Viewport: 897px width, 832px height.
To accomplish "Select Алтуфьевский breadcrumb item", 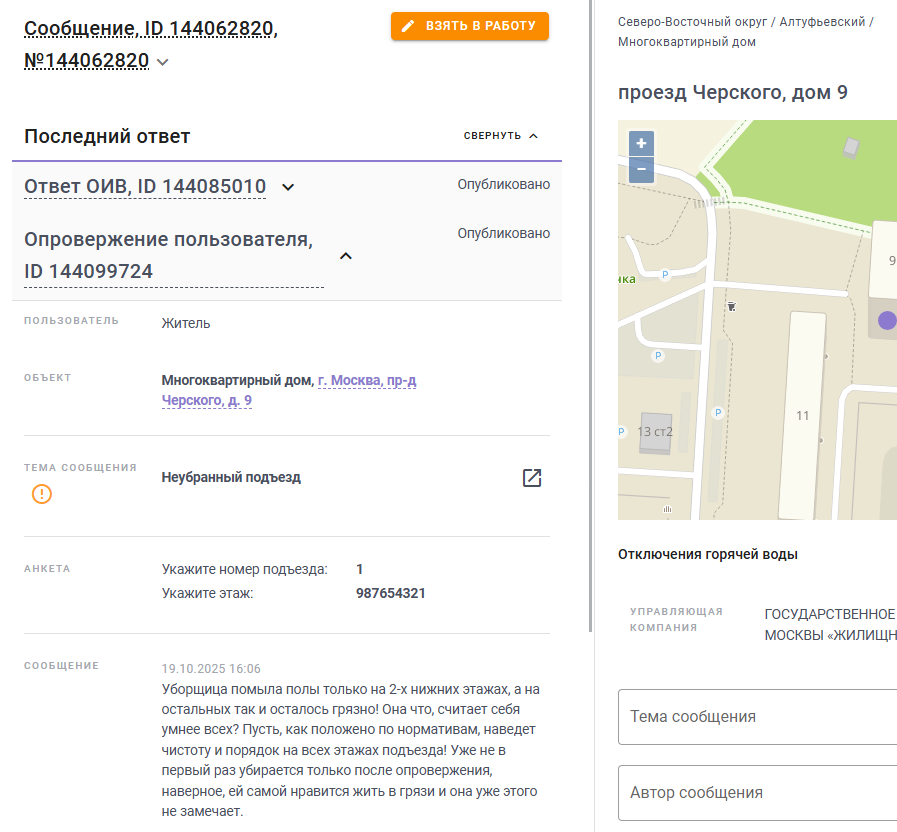I will point(823,21).
